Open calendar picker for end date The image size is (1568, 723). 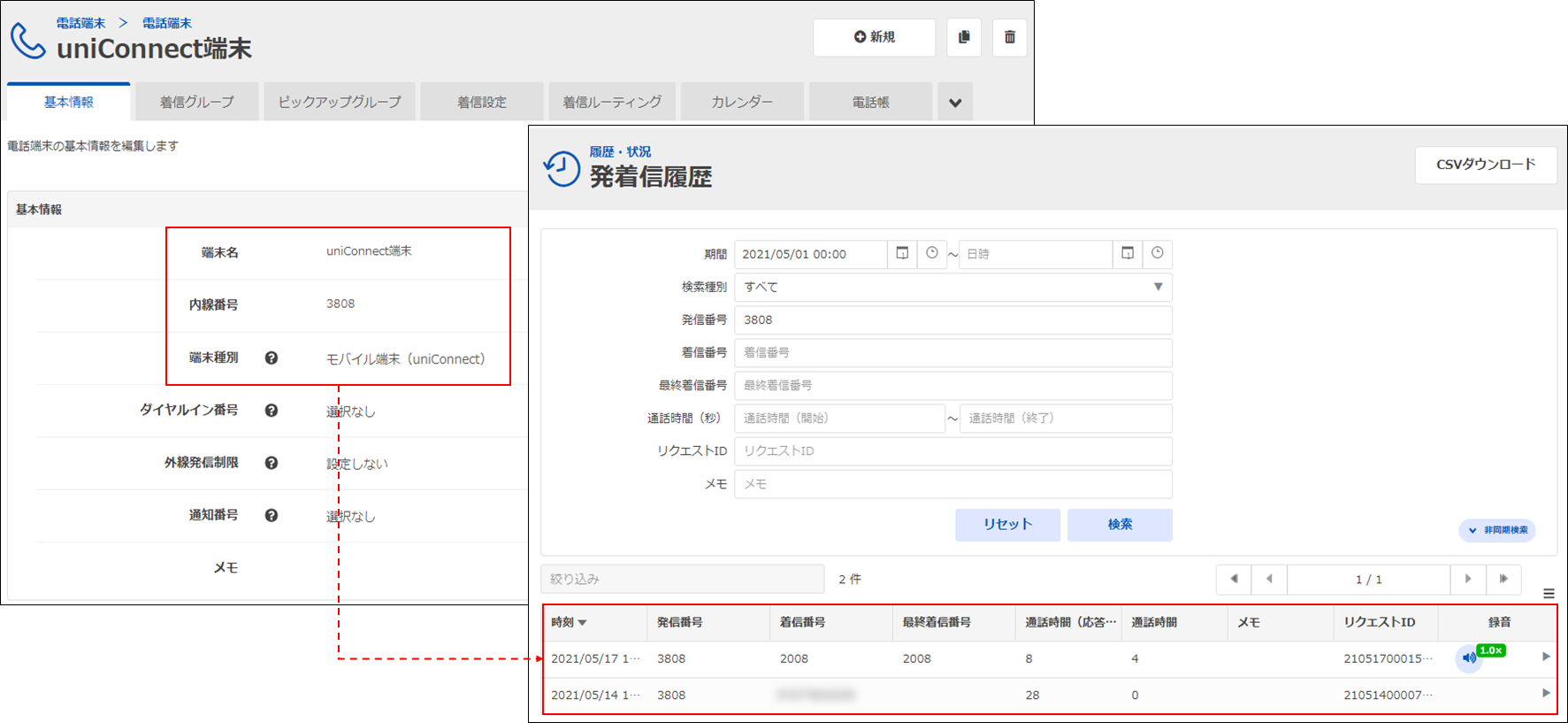(1128, 254)
